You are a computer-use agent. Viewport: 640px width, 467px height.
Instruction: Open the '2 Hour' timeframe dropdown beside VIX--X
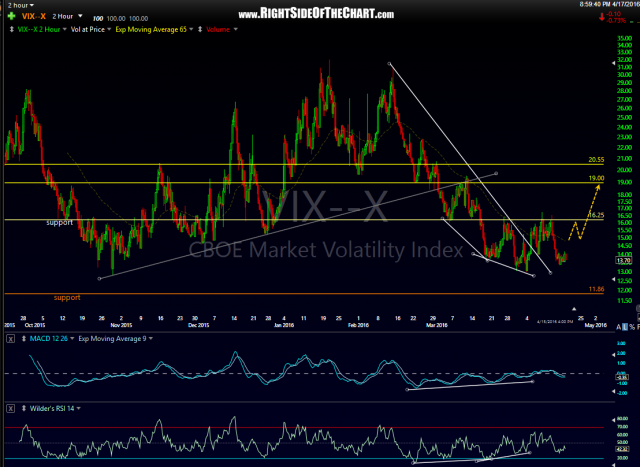pos(67,16)
